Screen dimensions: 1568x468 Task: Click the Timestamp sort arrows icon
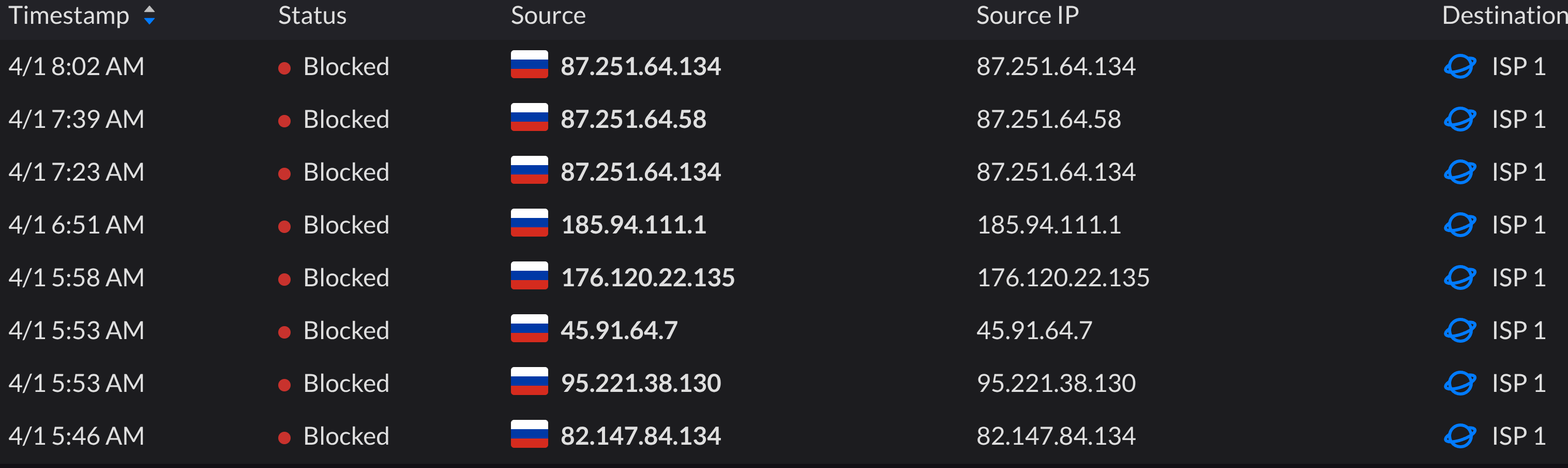[149, 15]
